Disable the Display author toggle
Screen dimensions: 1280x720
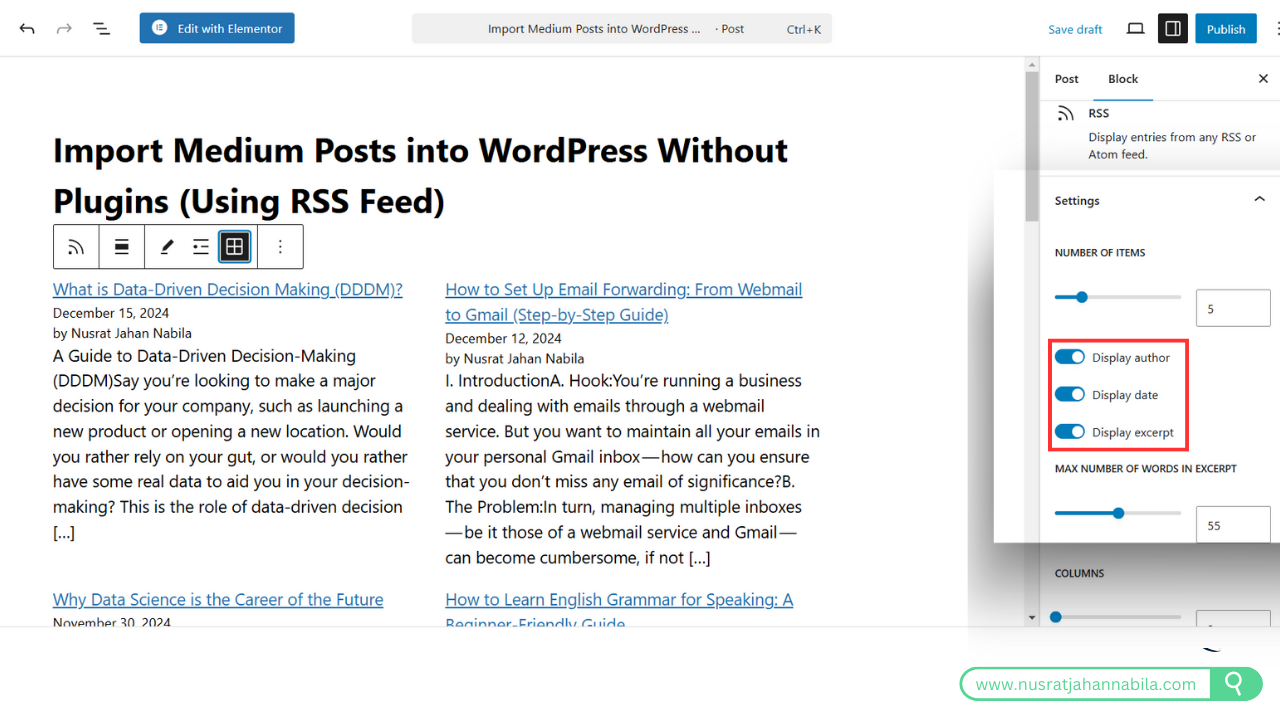[x=1070, y=357]
